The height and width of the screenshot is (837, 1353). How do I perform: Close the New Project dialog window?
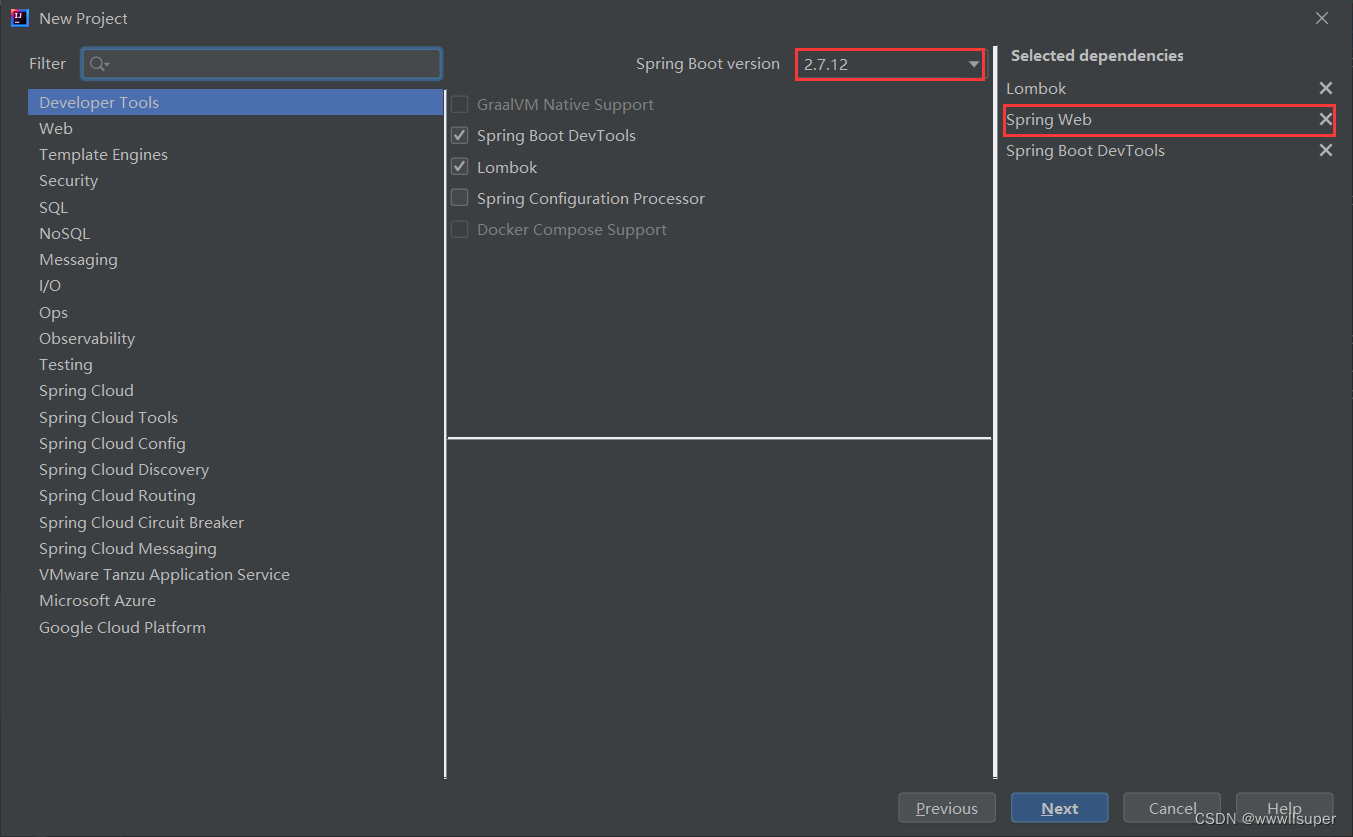[1322, 18]
